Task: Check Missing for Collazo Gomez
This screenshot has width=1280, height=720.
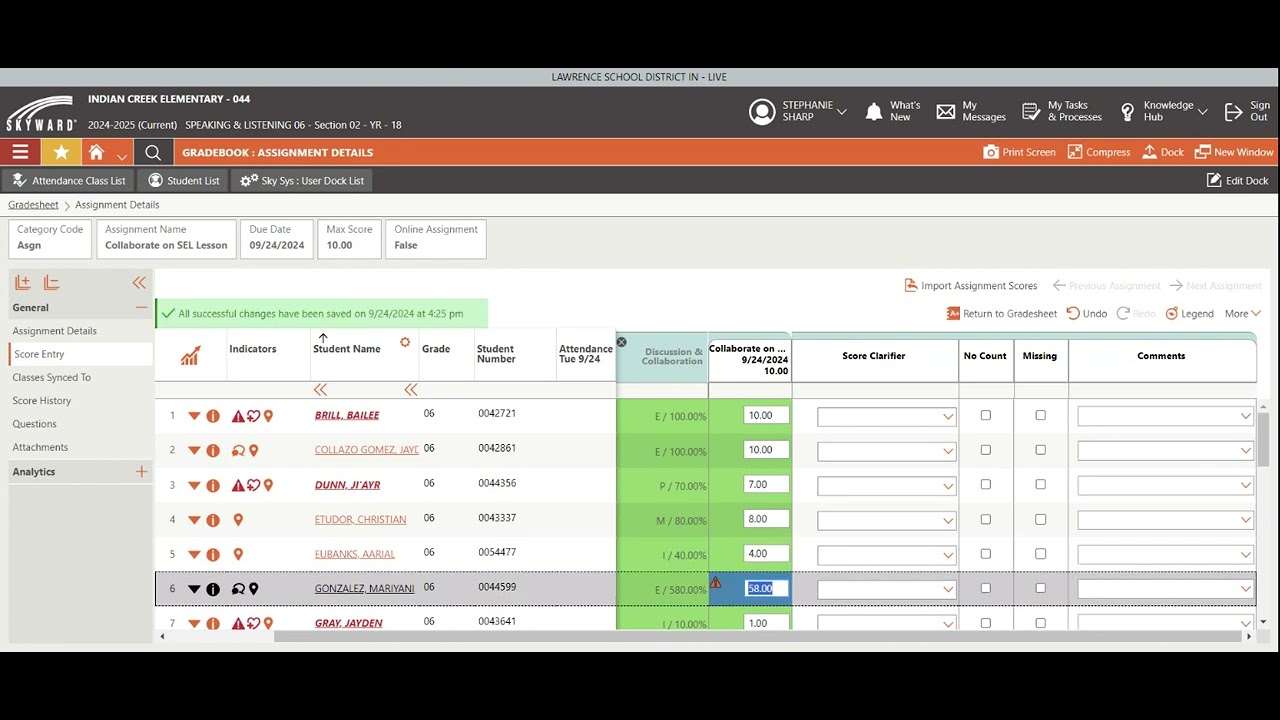Action: (1040, 450)
